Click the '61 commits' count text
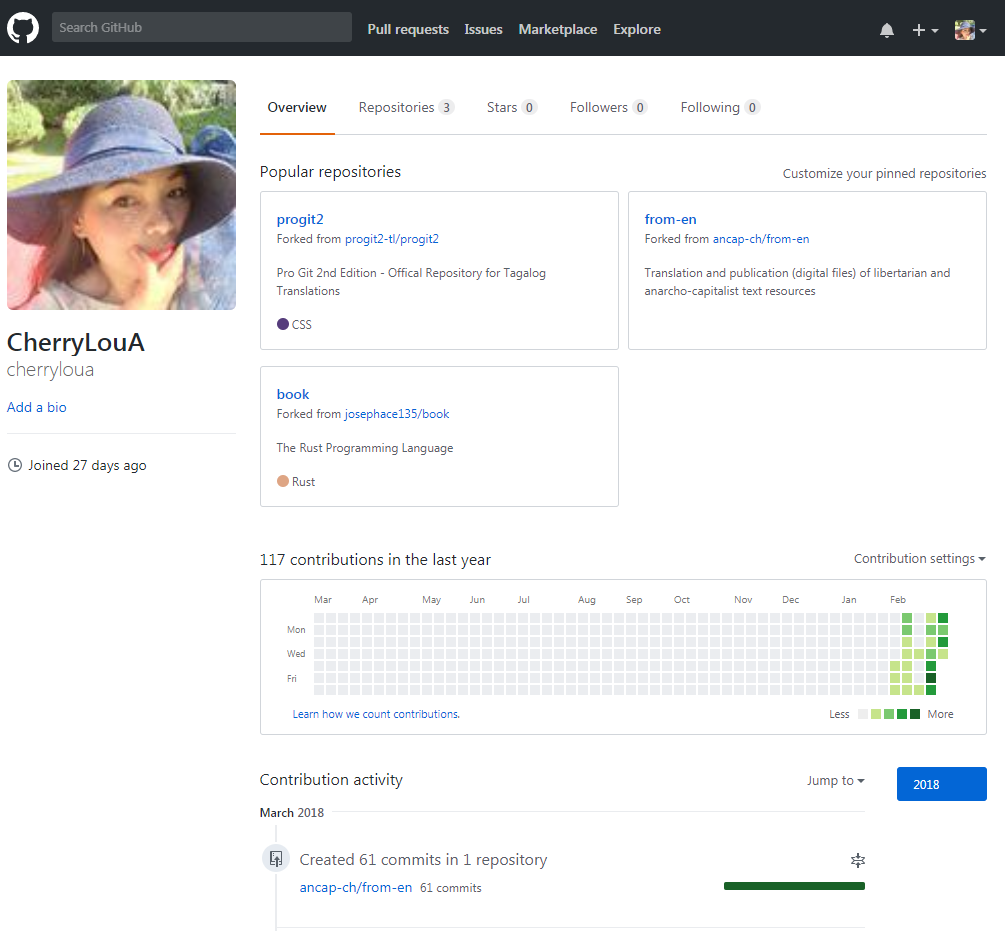 [x=451, y=888]
